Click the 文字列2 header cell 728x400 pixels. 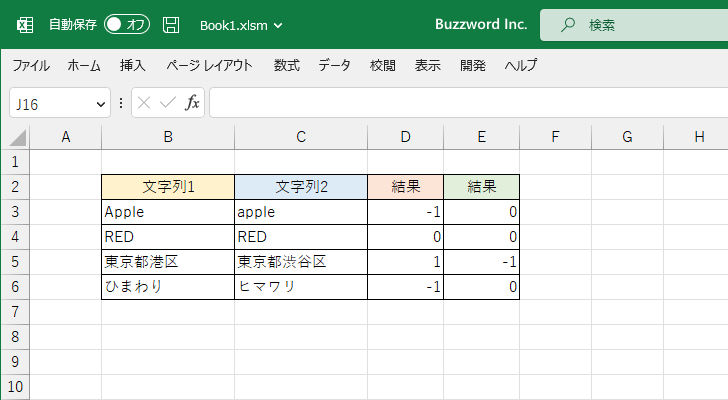tap(301, 187)
